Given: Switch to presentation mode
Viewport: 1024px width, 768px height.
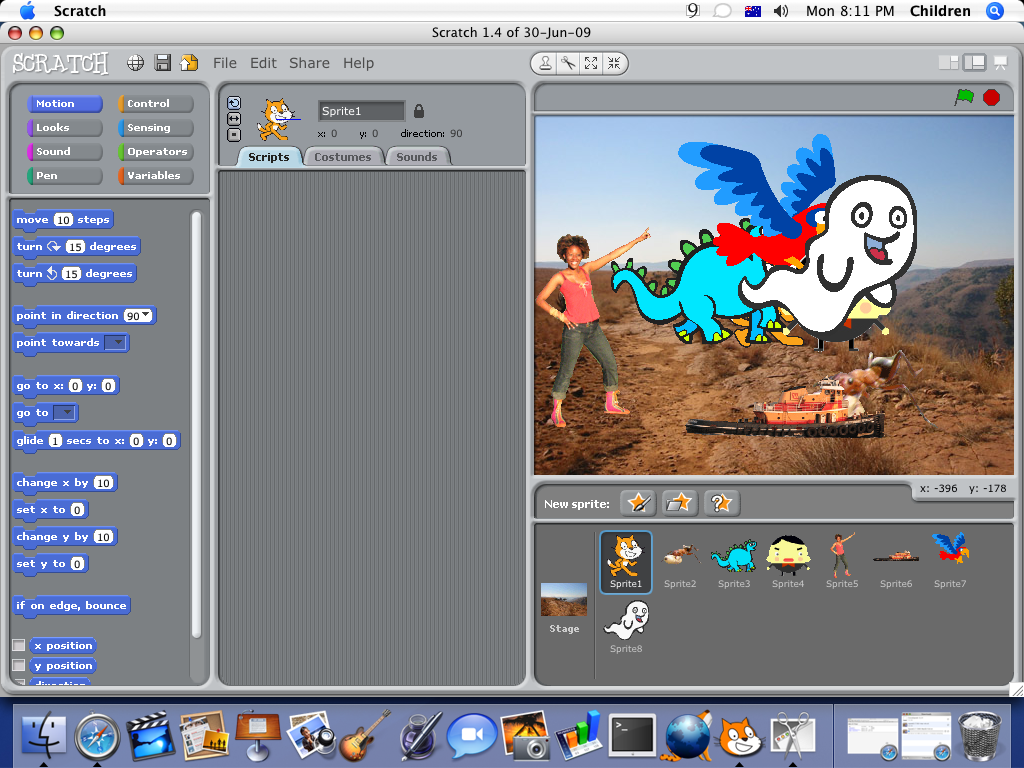Looking at the screenshot, I should pos(999,63).
